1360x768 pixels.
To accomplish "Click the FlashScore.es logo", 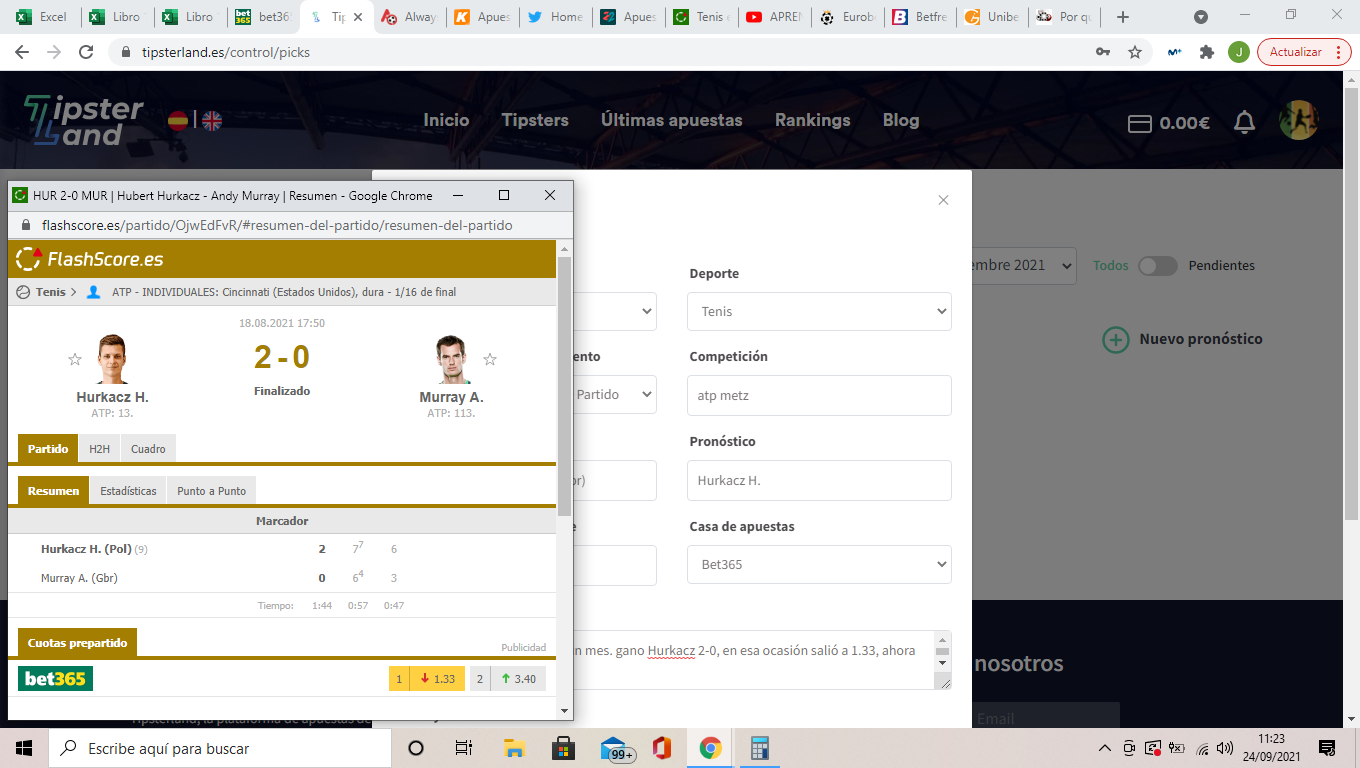I will pyautogui.click(x=90, y=260).
